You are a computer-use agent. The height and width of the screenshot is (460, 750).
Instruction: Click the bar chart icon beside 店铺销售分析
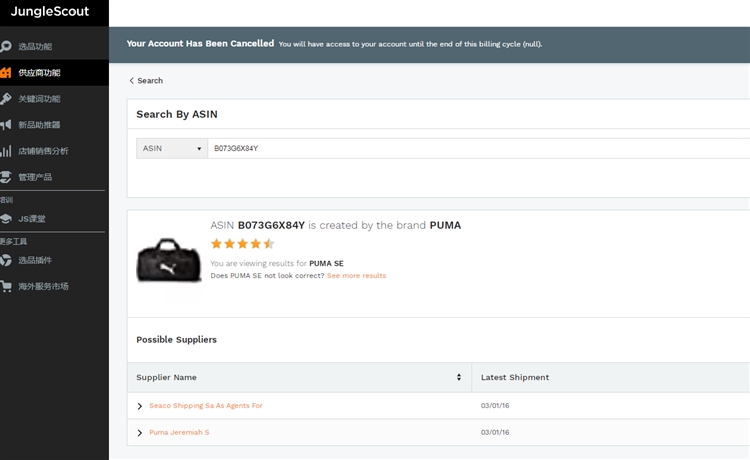pyautogui.click(x=6, y=151)
